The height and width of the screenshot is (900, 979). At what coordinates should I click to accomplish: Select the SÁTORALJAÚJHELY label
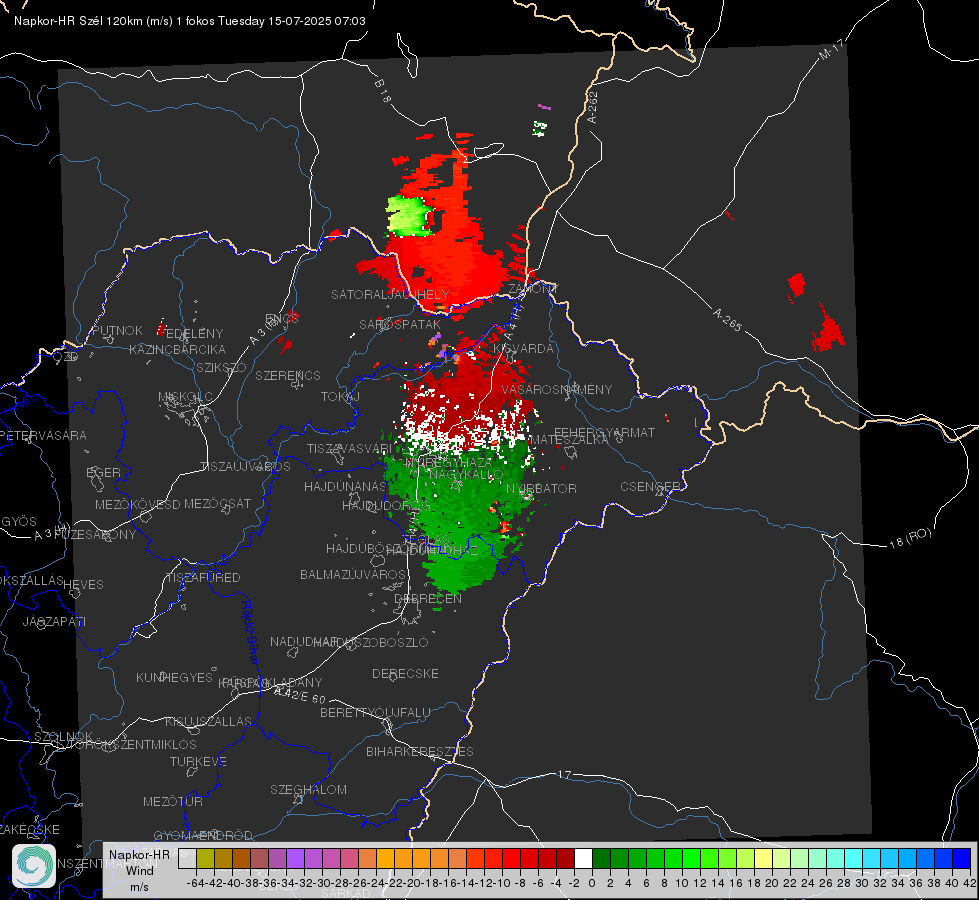(x=390, y=294)
